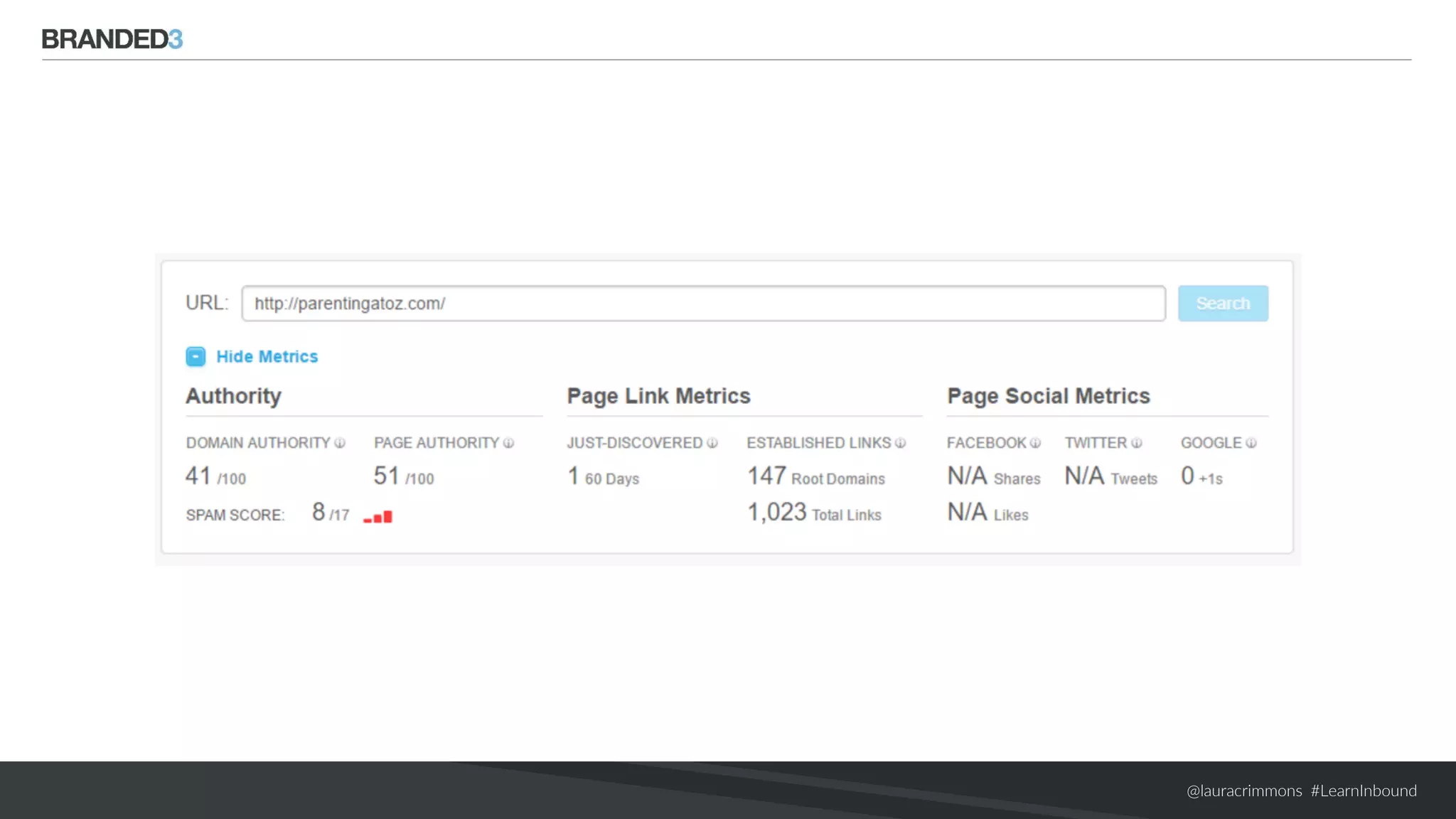
Task: Click the Domain Authority info icon
Action: click(340, 443)
